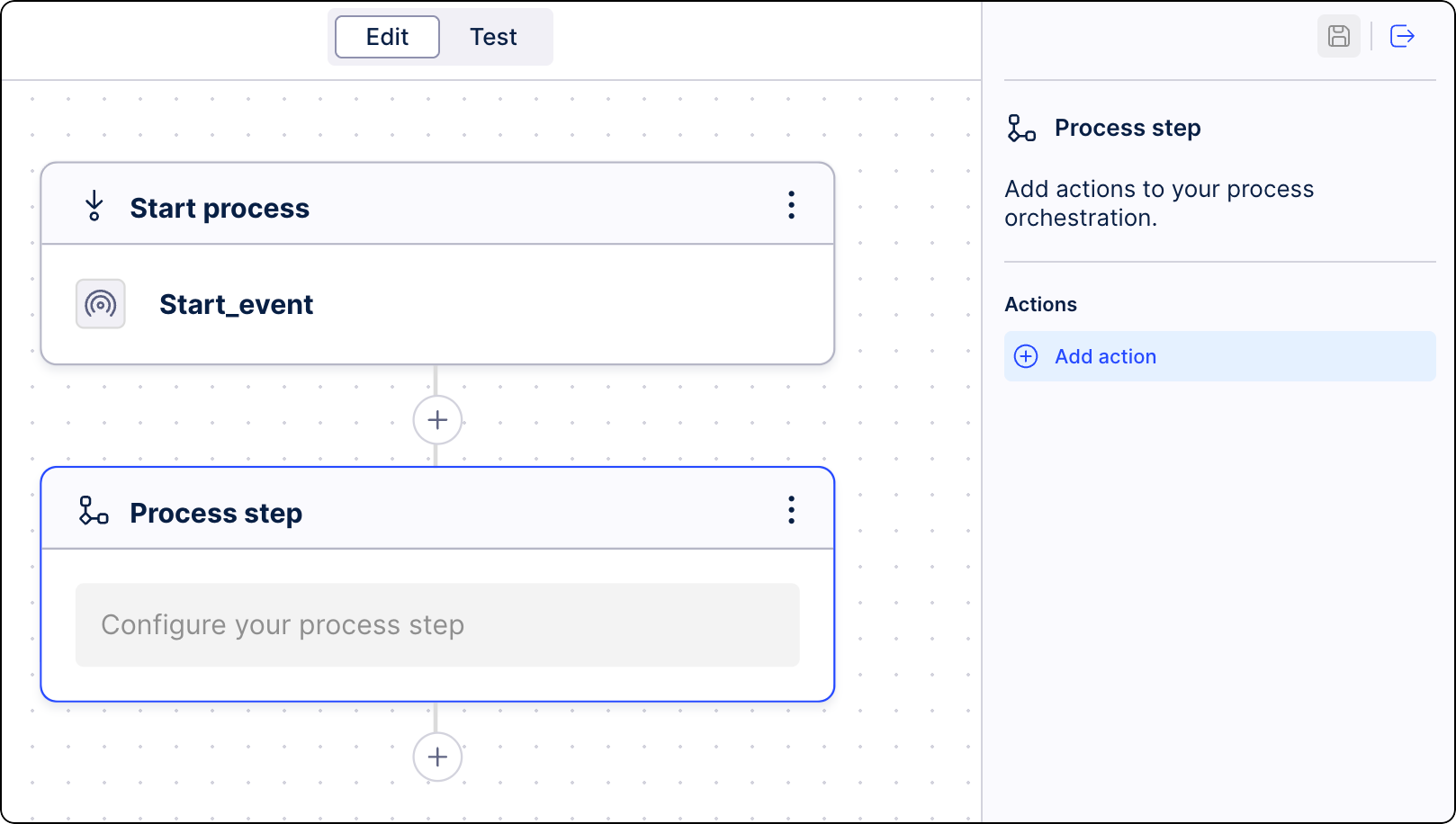
Task: Click the Start process down-arrow icon
Action: [x=94, y=206]
